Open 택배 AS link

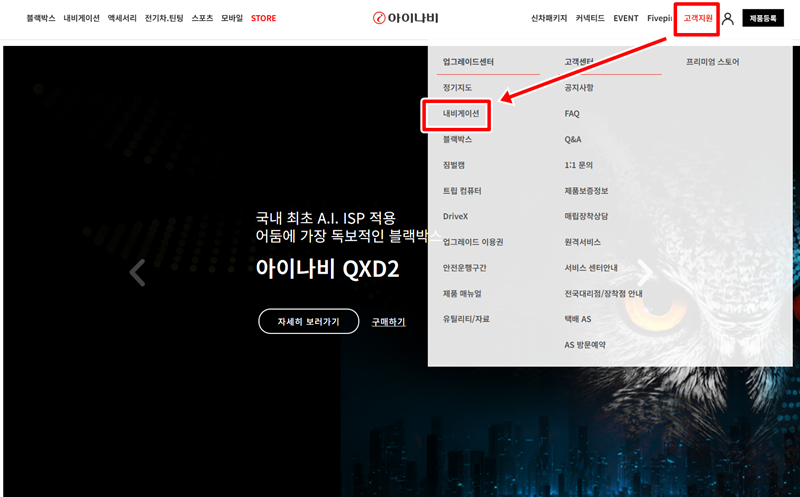pos(578,319)
